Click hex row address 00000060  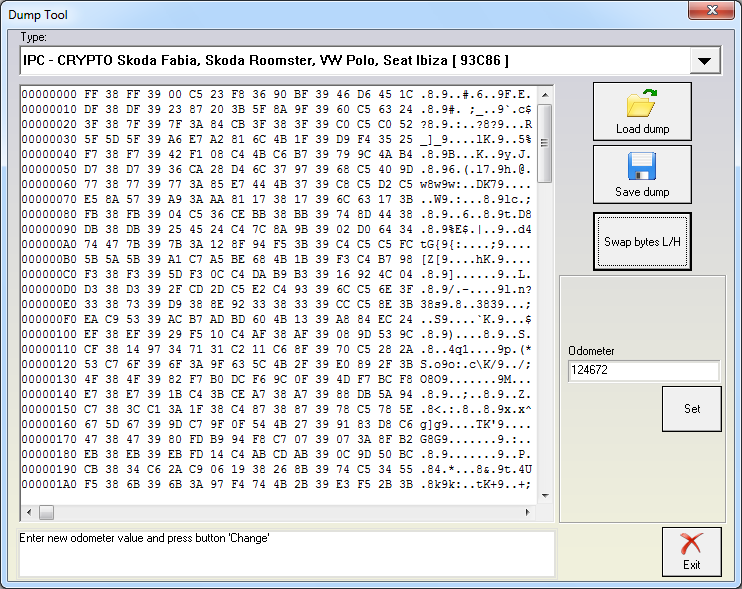[49, 185]
